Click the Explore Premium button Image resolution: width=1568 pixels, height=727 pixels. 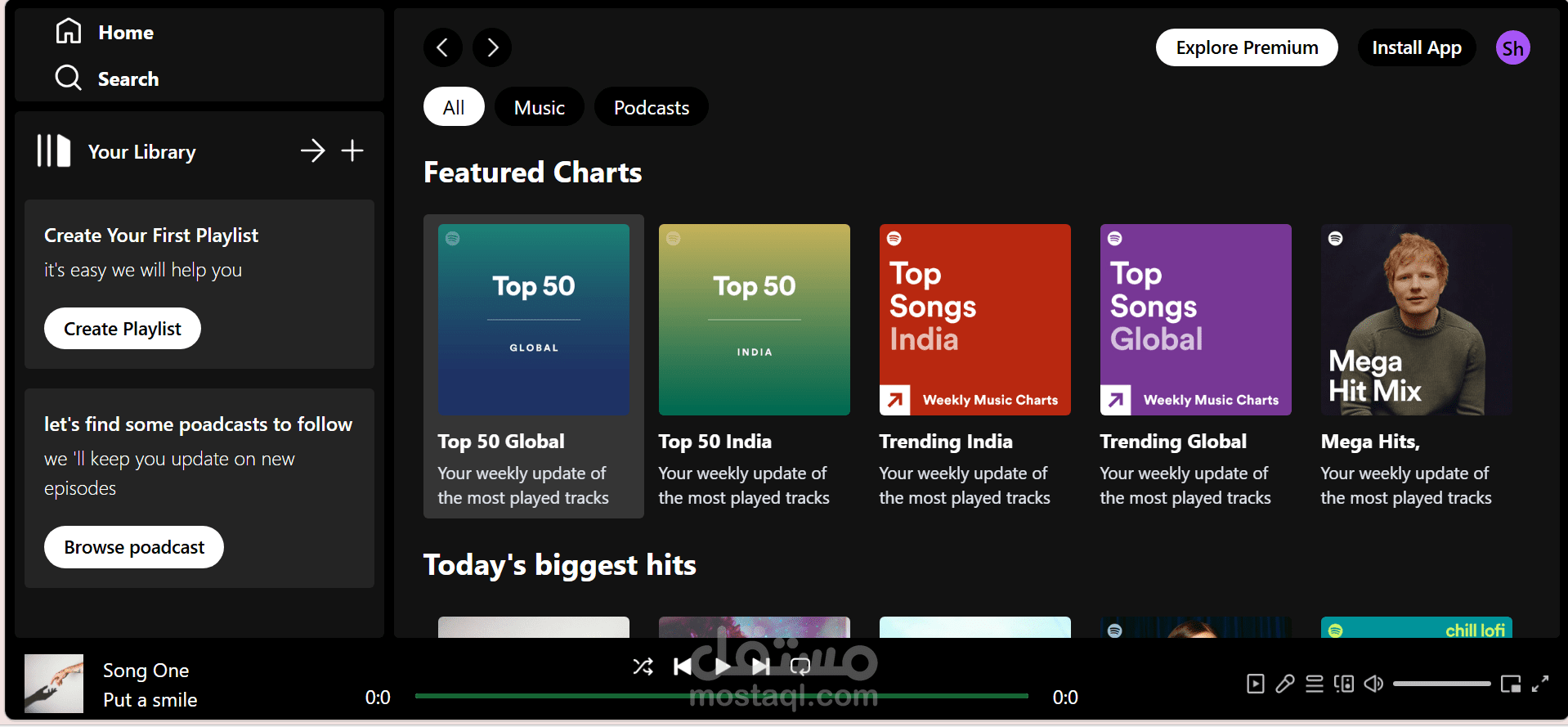1247,47
